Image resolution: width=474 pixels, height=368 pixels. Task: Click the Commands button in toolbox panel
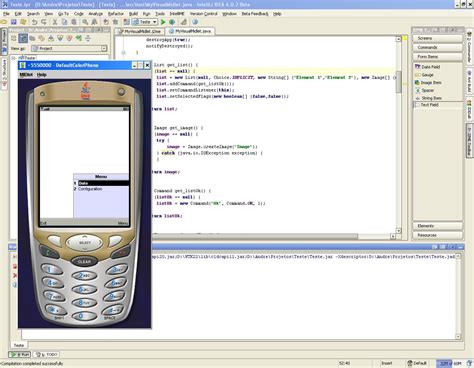point(437,47)
